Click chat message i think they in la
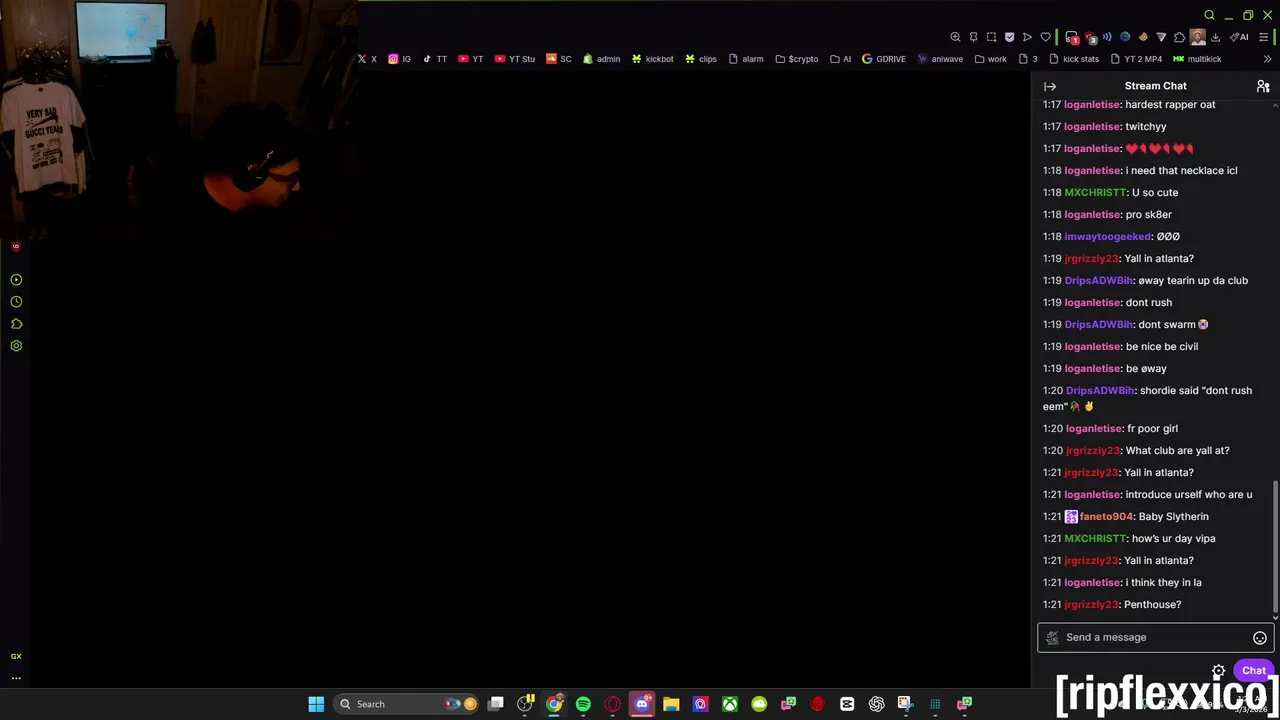Image resolution: width=1280 pixels, height=720 pixels. 1163,583
